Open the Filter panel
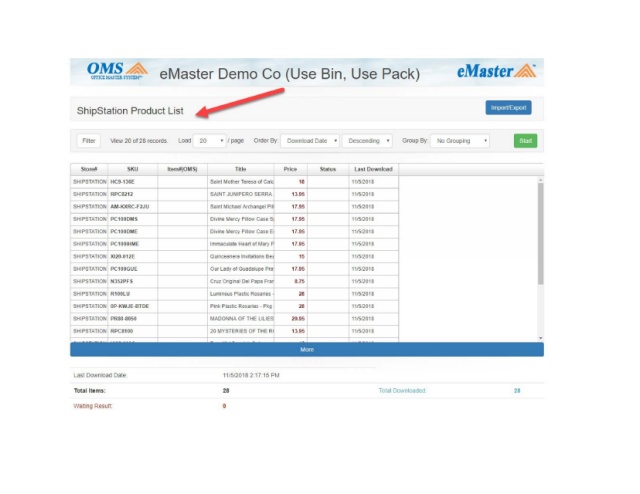The width and height of the screenshot is (640, 494). click(x=89, y=141)
